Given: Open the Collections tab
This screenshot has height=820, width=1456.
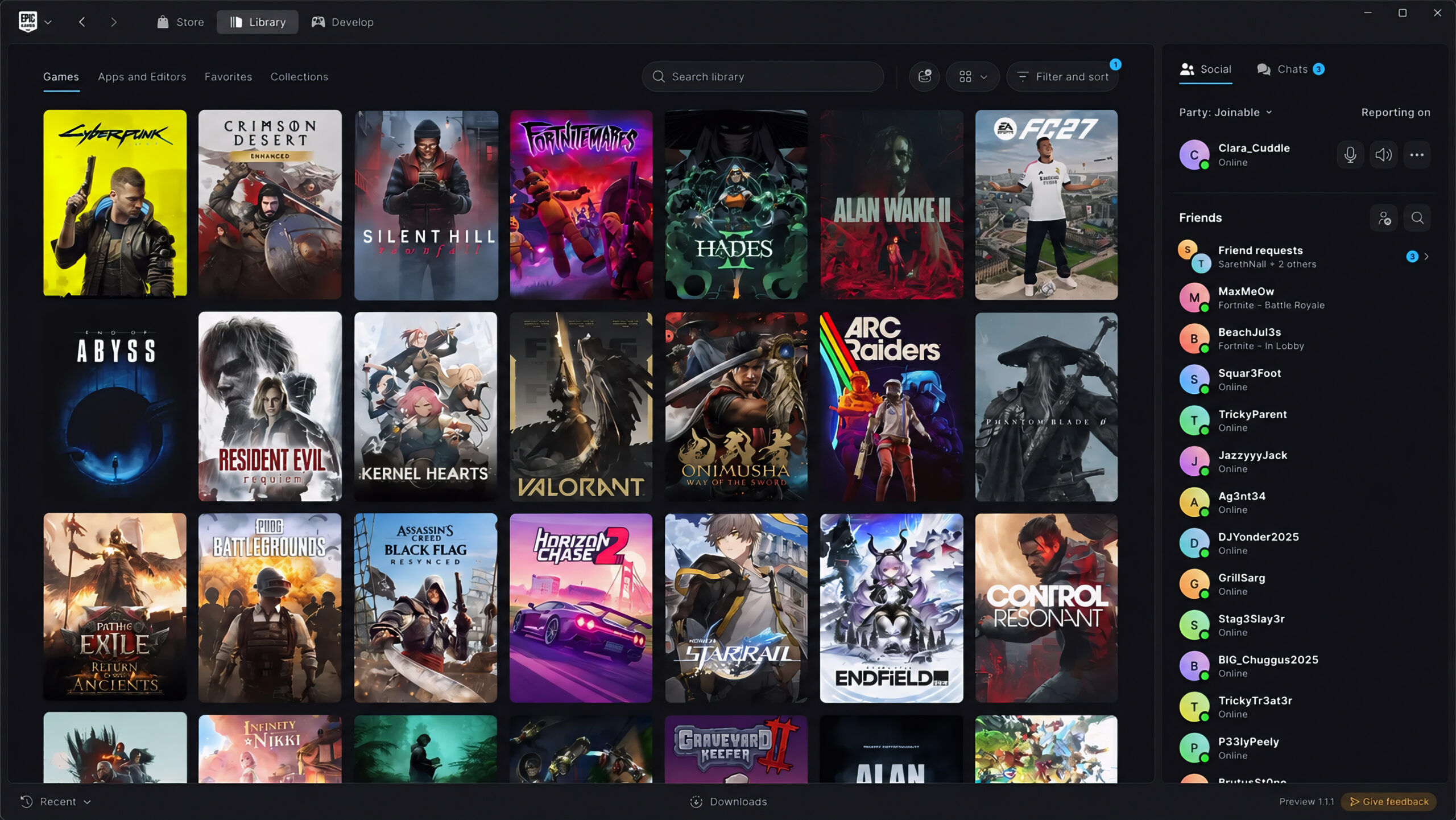Looking at the screenshot, I should (299, 77).
